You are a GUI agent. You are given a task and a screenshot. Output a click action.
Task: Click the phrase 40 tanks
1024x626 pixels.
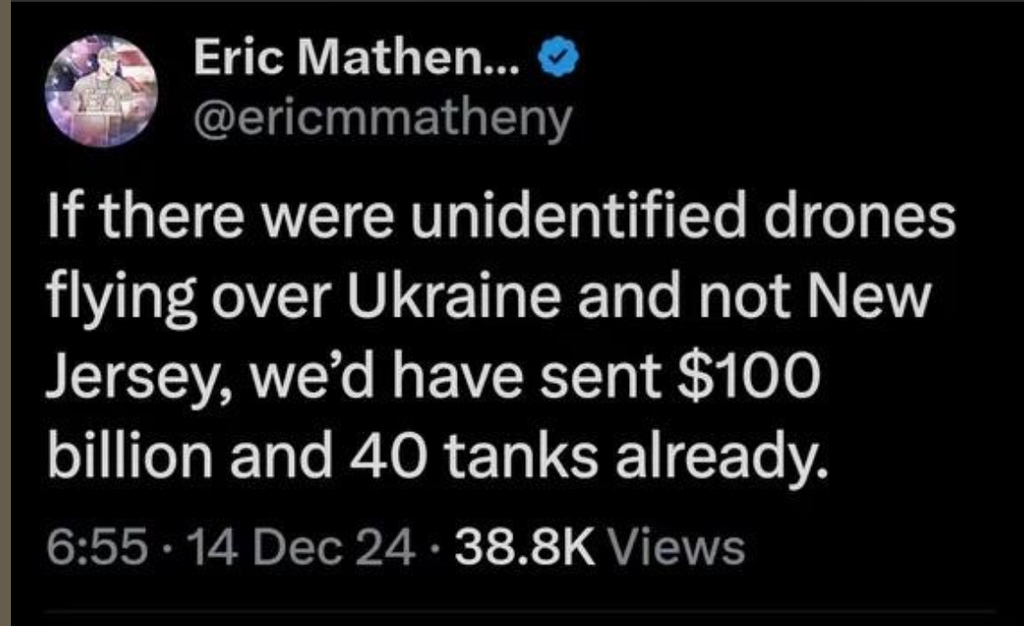click(512, 458)
